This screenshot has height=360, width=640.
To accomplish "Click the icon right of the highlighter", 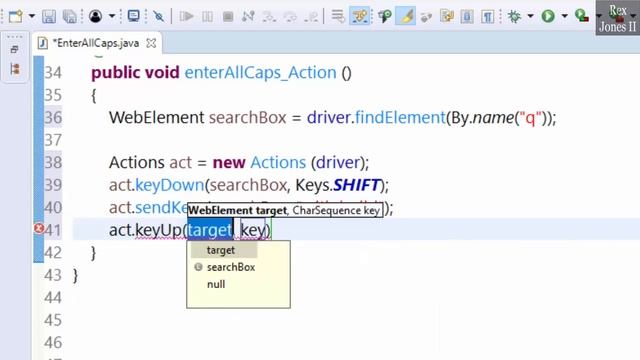I will [426, 16].
